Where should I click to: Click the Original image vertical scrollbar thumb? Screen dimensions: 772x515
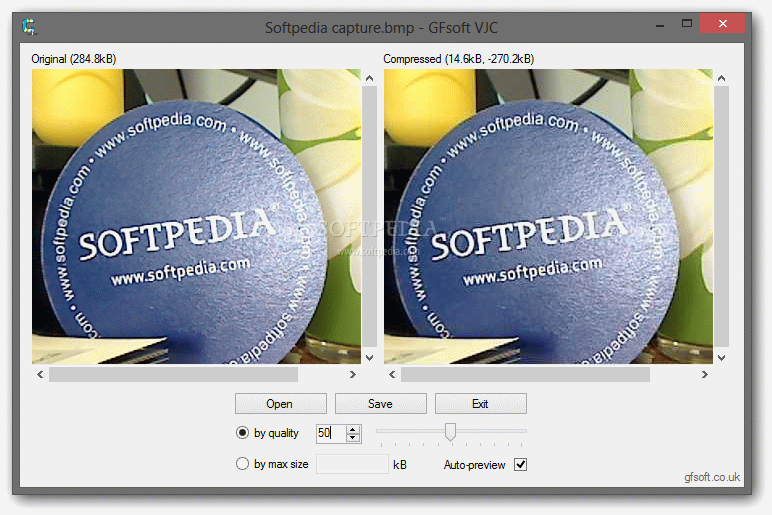tap(369, 217)
